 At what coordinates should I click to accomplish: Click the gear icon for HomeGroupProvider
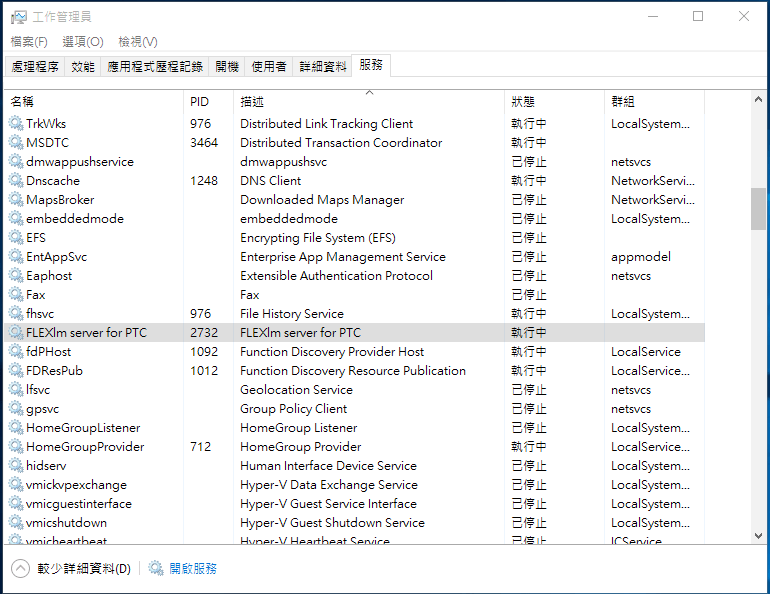point(16,447)
